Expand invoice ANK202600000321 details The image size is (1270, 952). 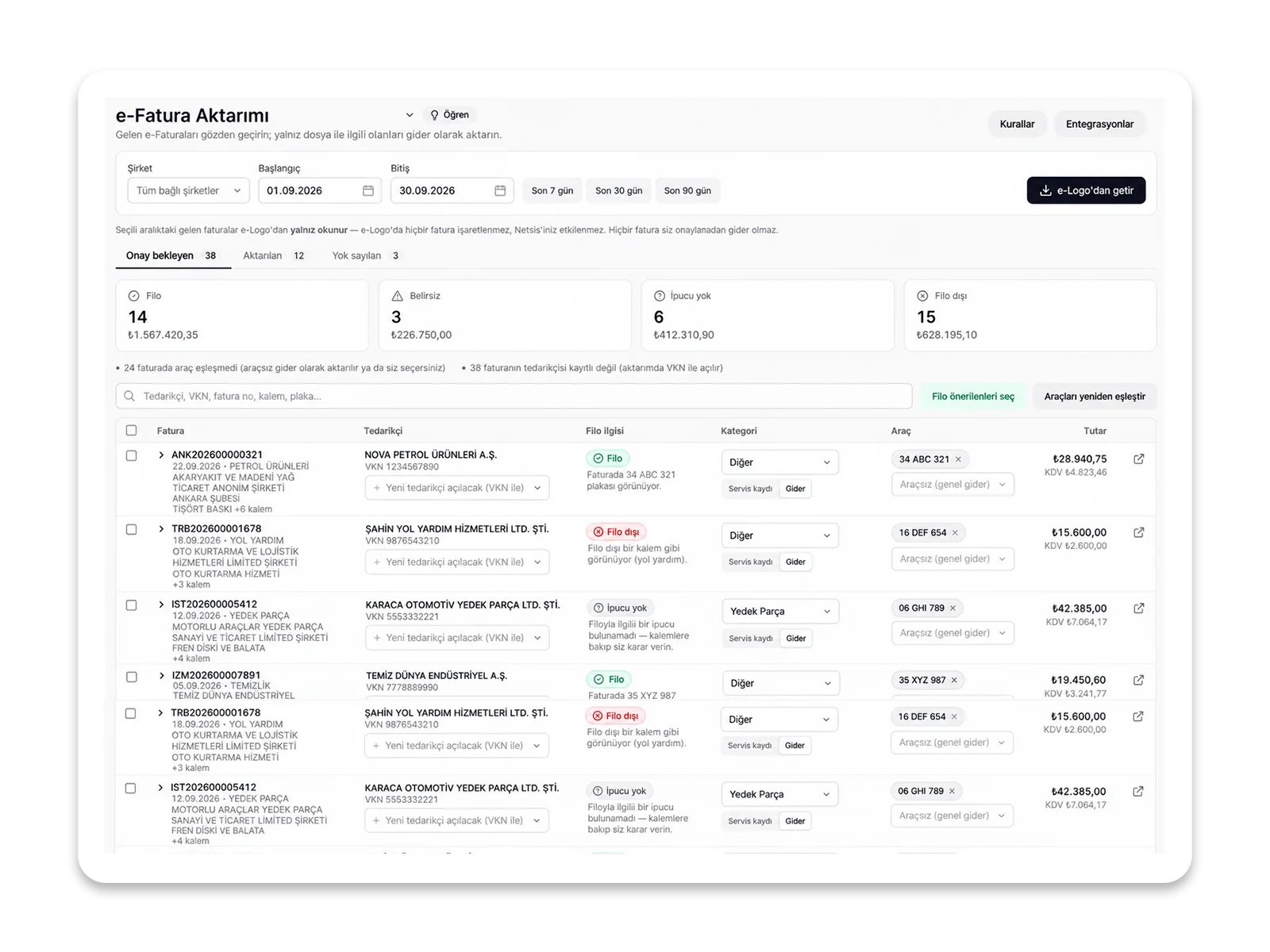(161, 455)
